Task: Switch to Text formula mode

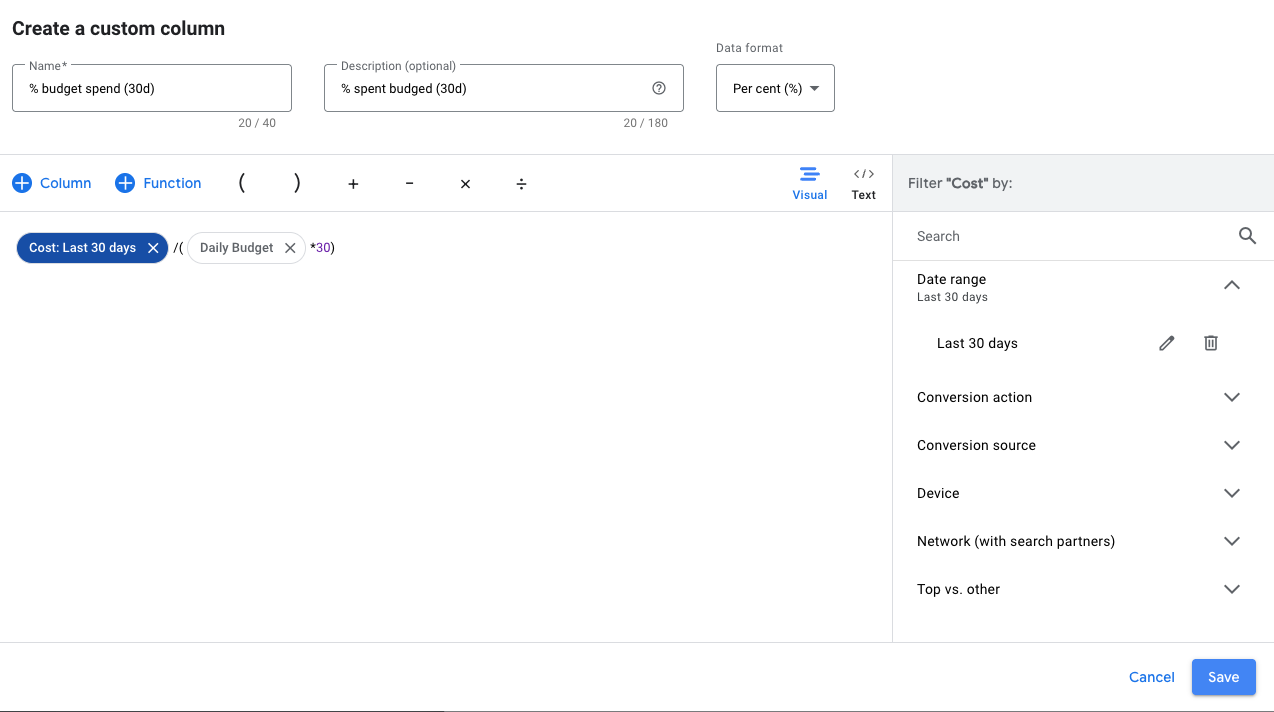Action: click(x=864, y=183)
